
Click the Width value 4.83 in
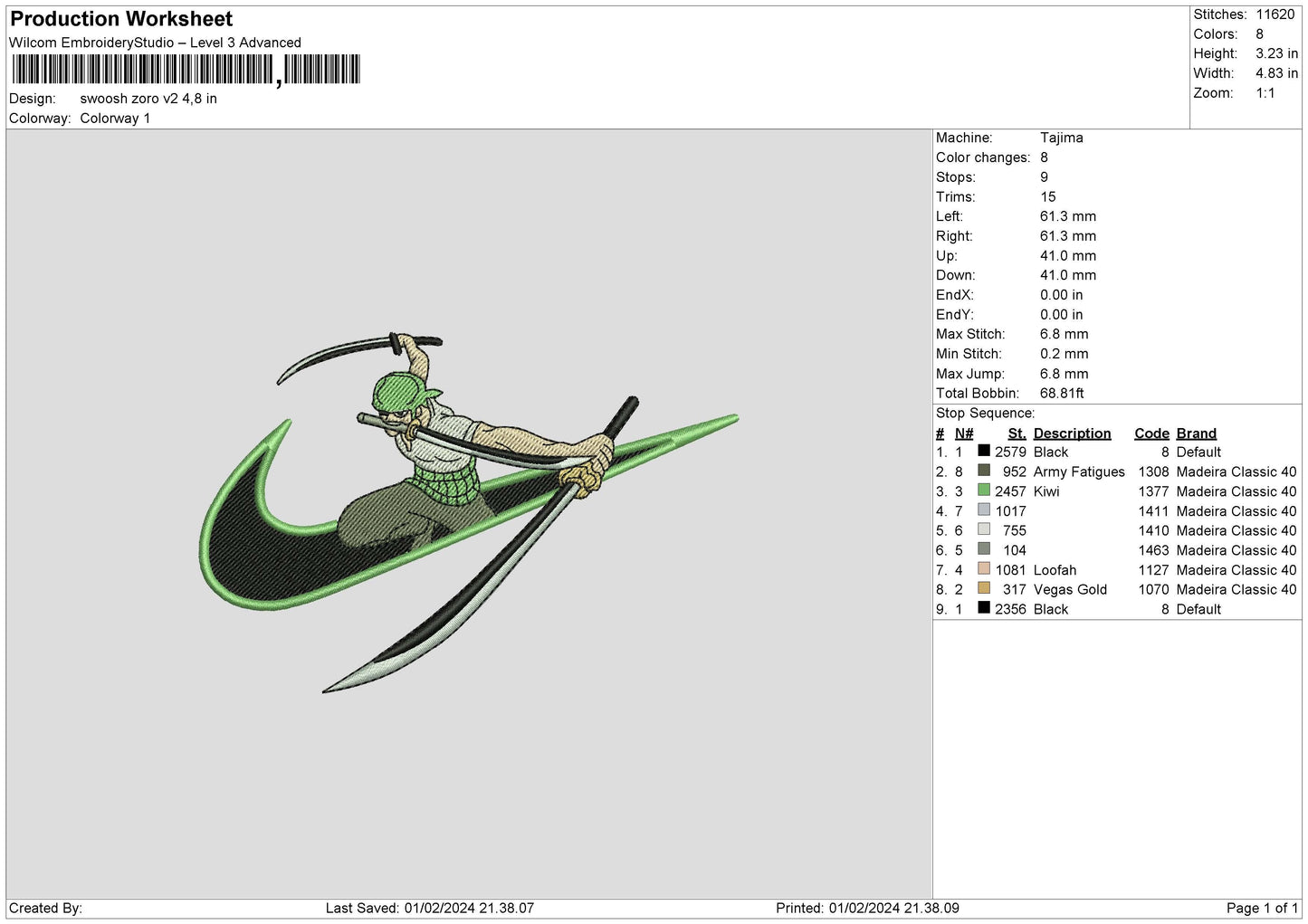(1276, 73)
